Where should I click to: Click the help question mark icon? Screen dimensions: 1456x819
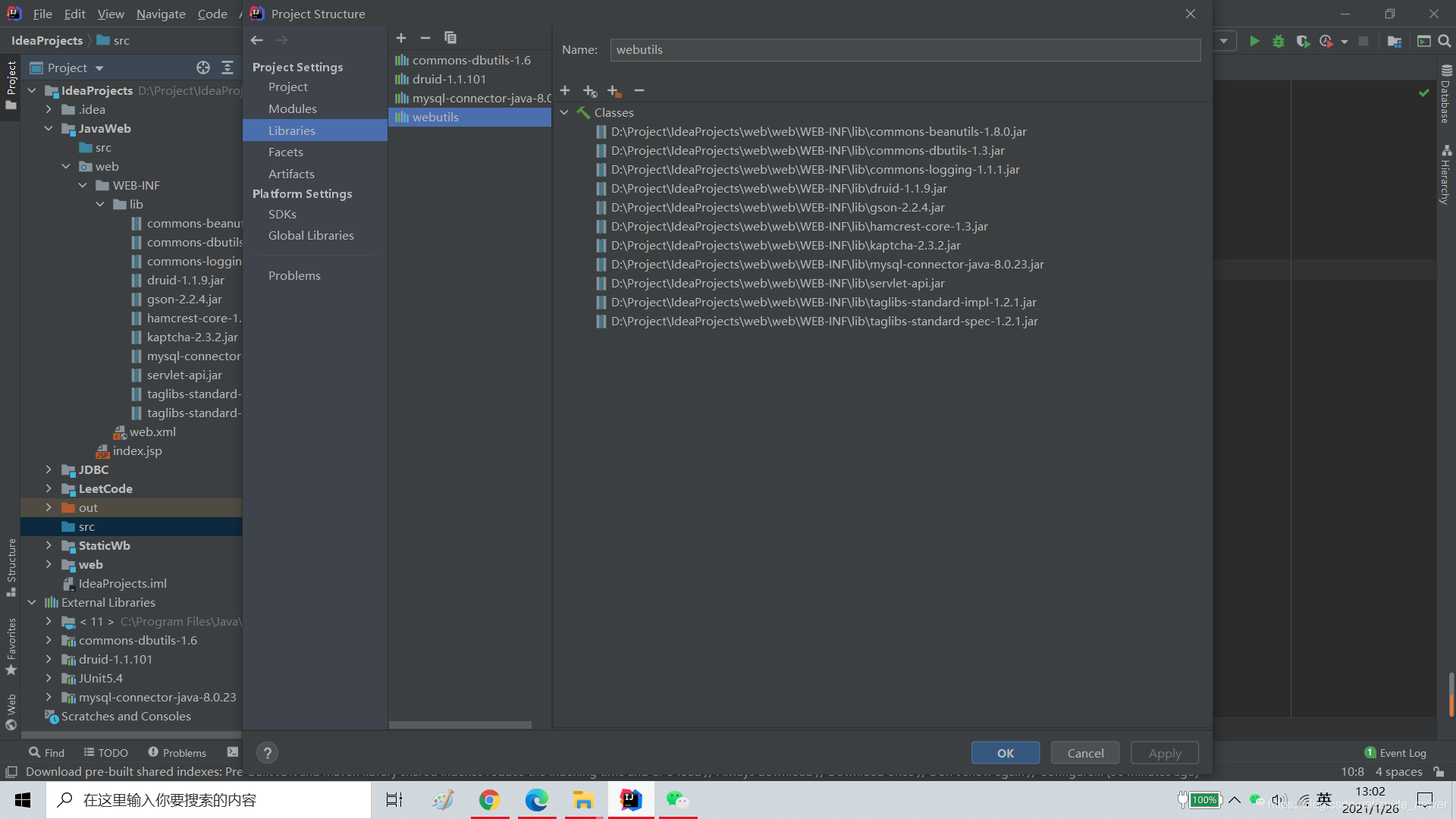[x=267, y=753]
